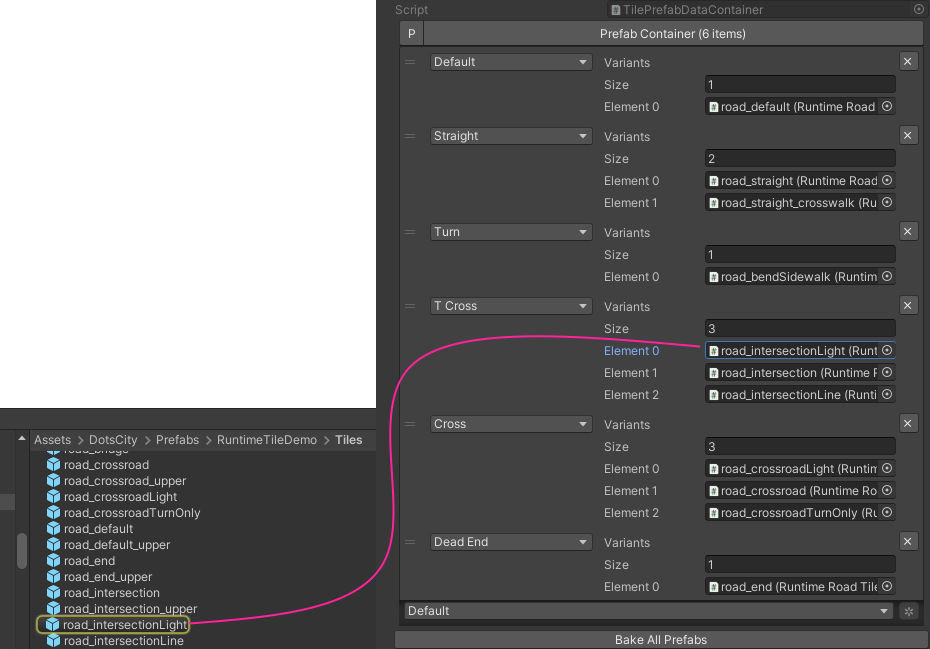Open the Default tile type dropdown

511,62
